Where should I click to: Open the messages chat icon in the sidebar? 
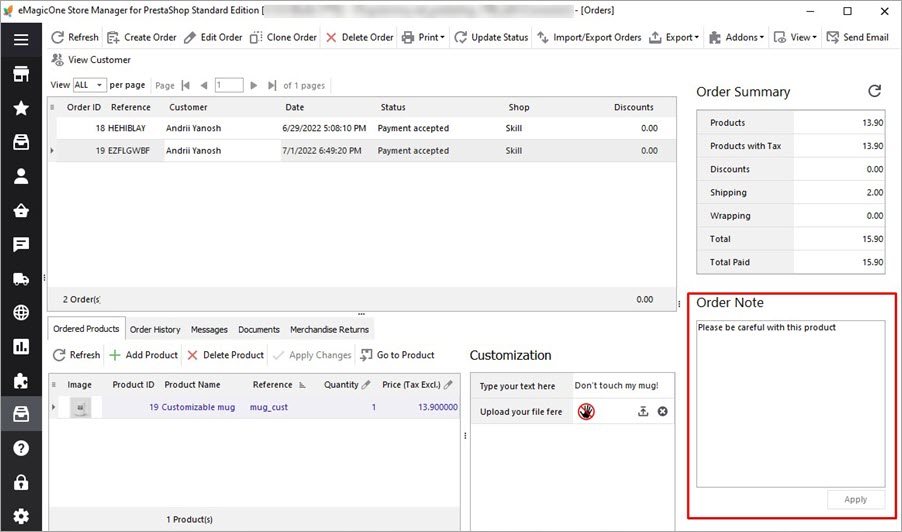(x=21, y=244)
